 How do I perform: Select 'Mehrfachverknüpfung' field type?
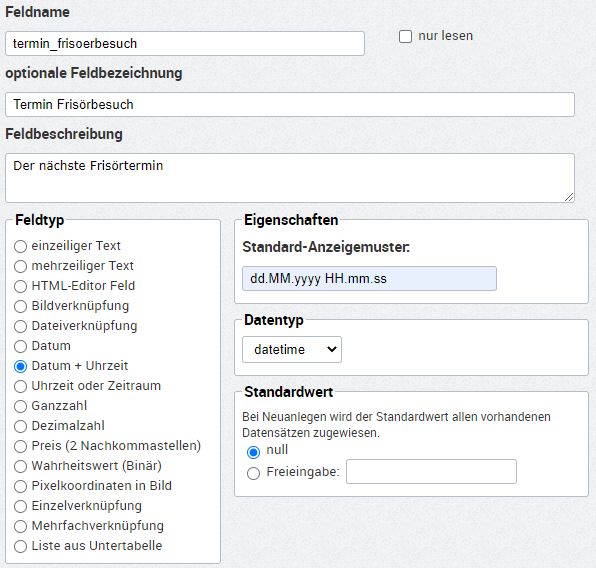tap(20, 527)
